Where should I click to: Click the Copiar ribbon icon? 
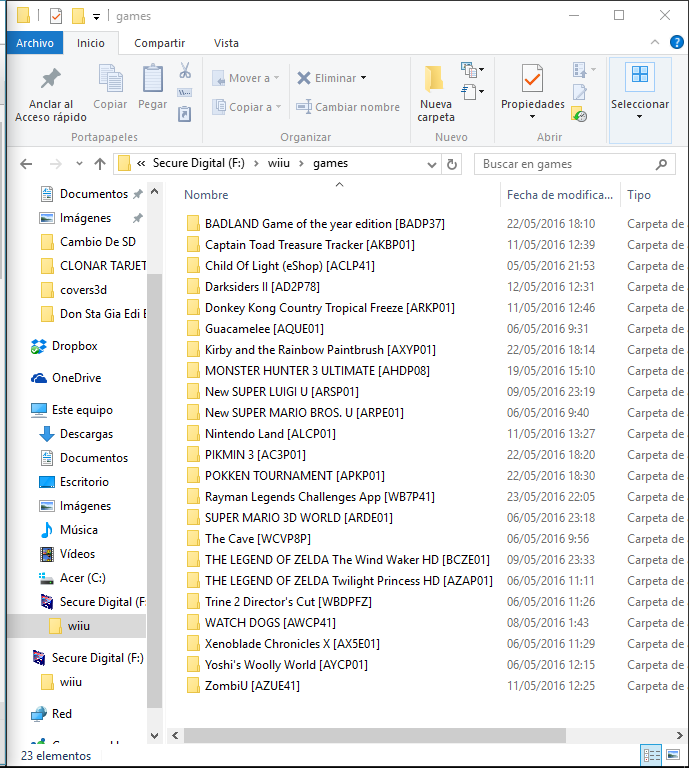[x=111, y=78]
